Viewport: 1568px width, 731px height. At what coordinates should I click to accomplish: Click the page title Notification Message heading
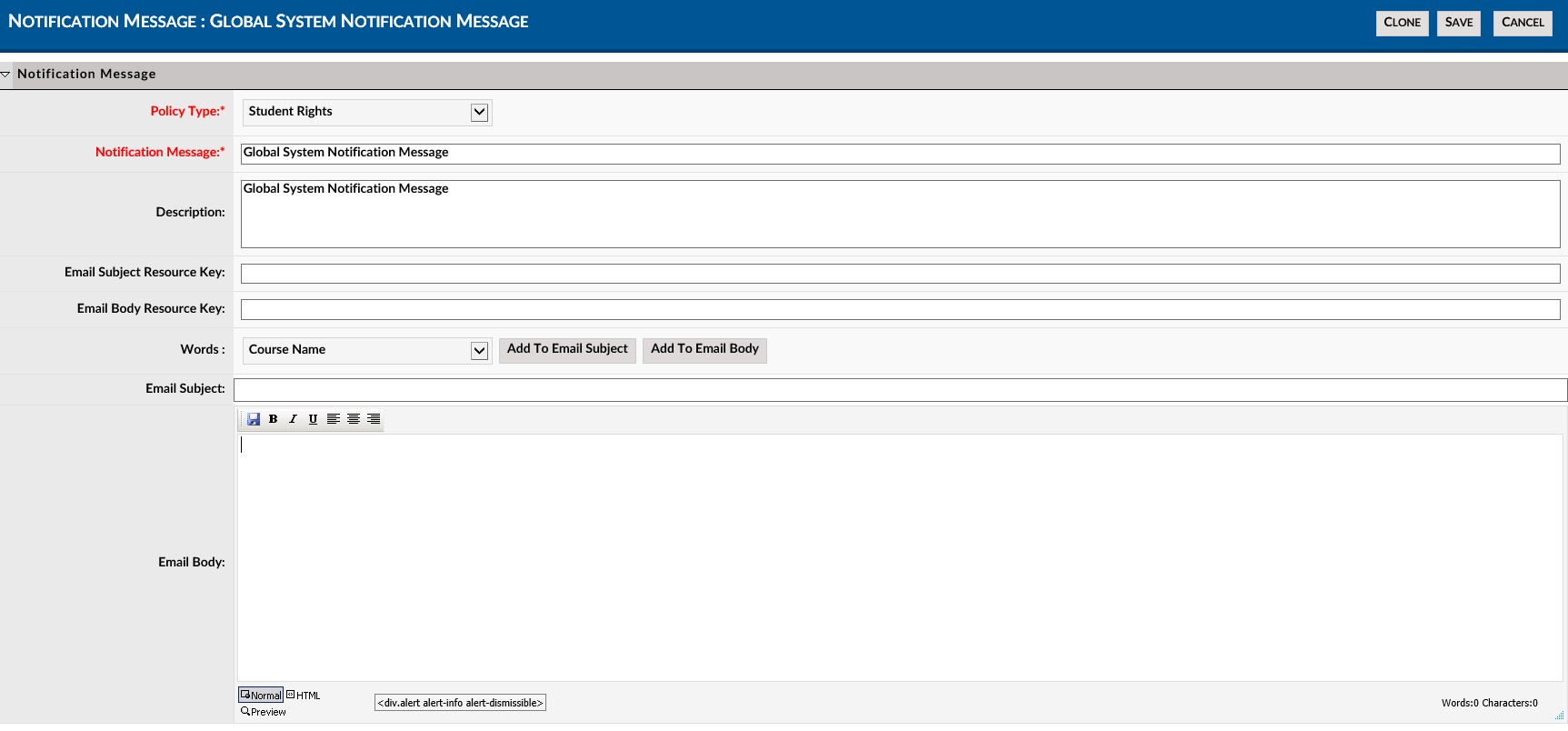(x=268, y=22)
